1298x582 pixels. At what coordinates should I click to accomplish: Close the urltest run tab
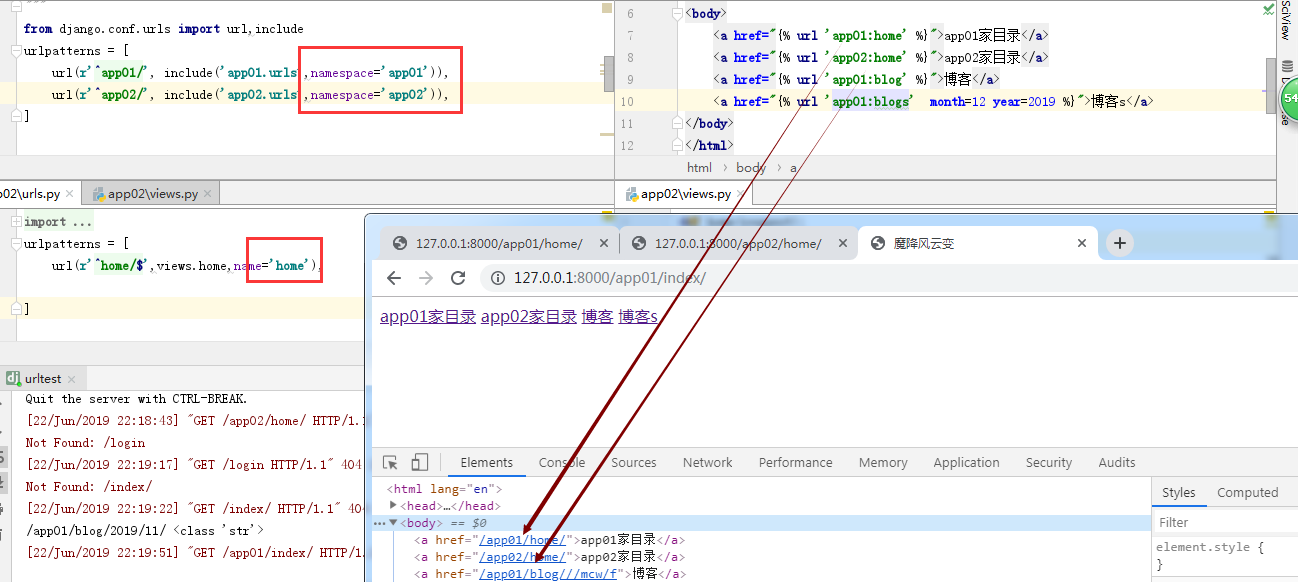(x=73, y=379)
